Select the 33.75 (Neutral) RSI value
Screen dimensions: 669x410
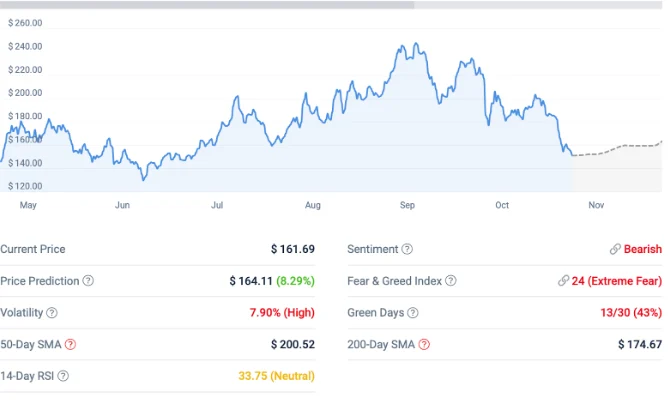coord(276,376)
